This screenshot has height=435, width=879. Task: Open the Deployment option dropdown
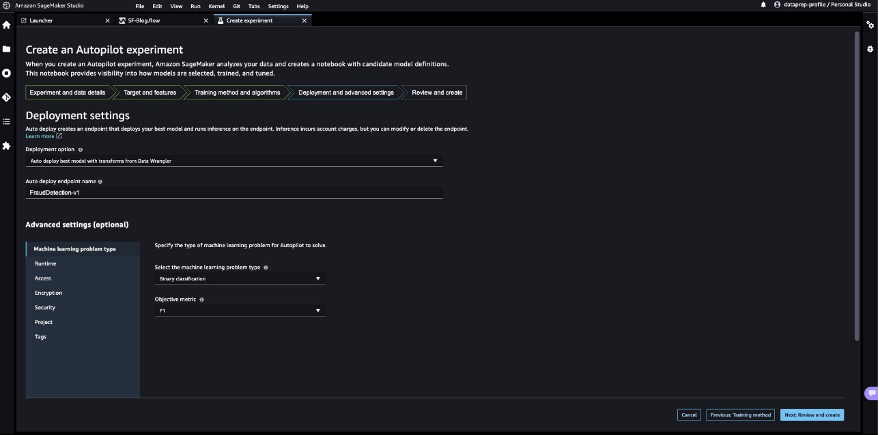coord(234,161)
